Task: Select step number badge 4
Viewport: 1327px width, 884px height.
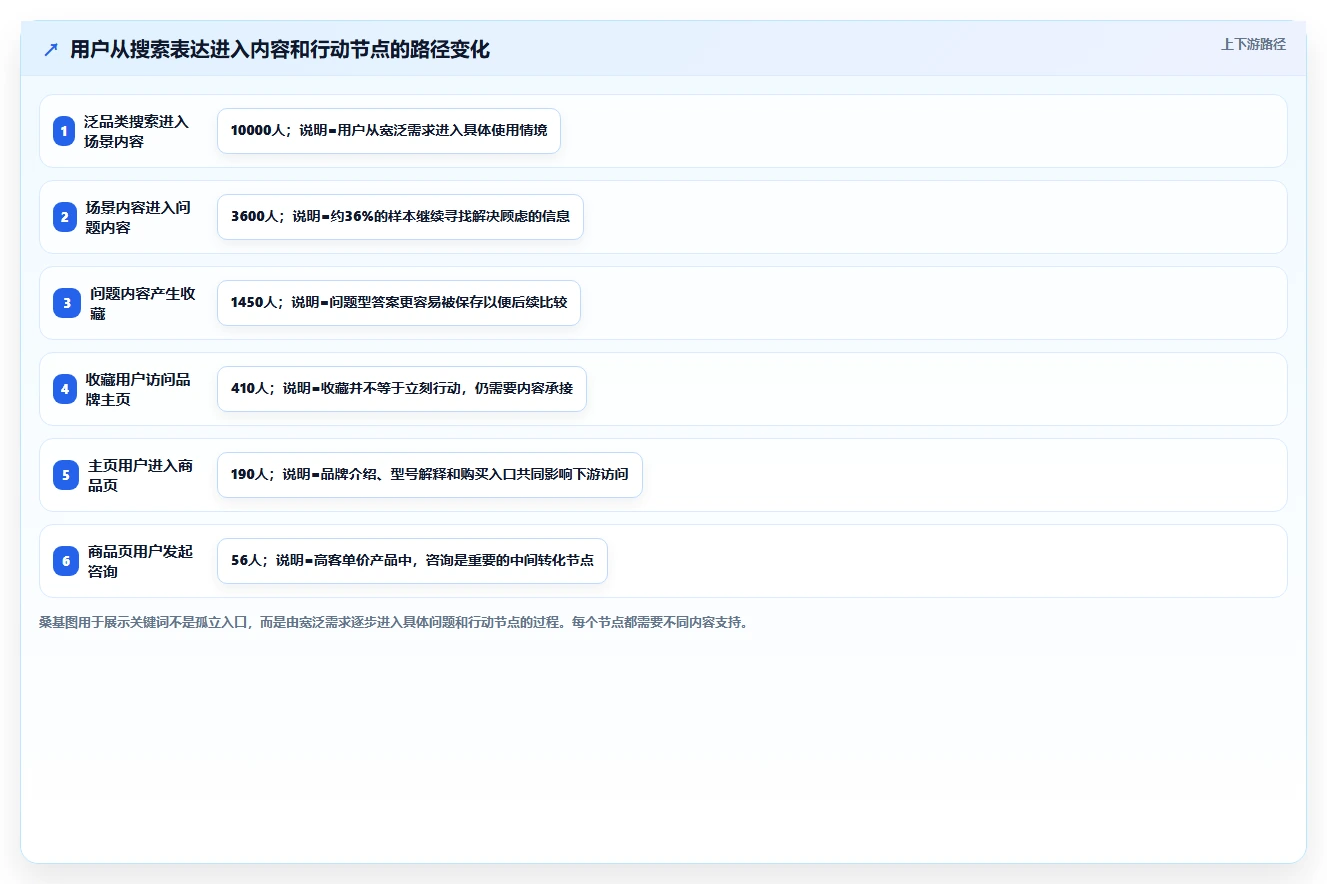Action: (x=65, y=389)
